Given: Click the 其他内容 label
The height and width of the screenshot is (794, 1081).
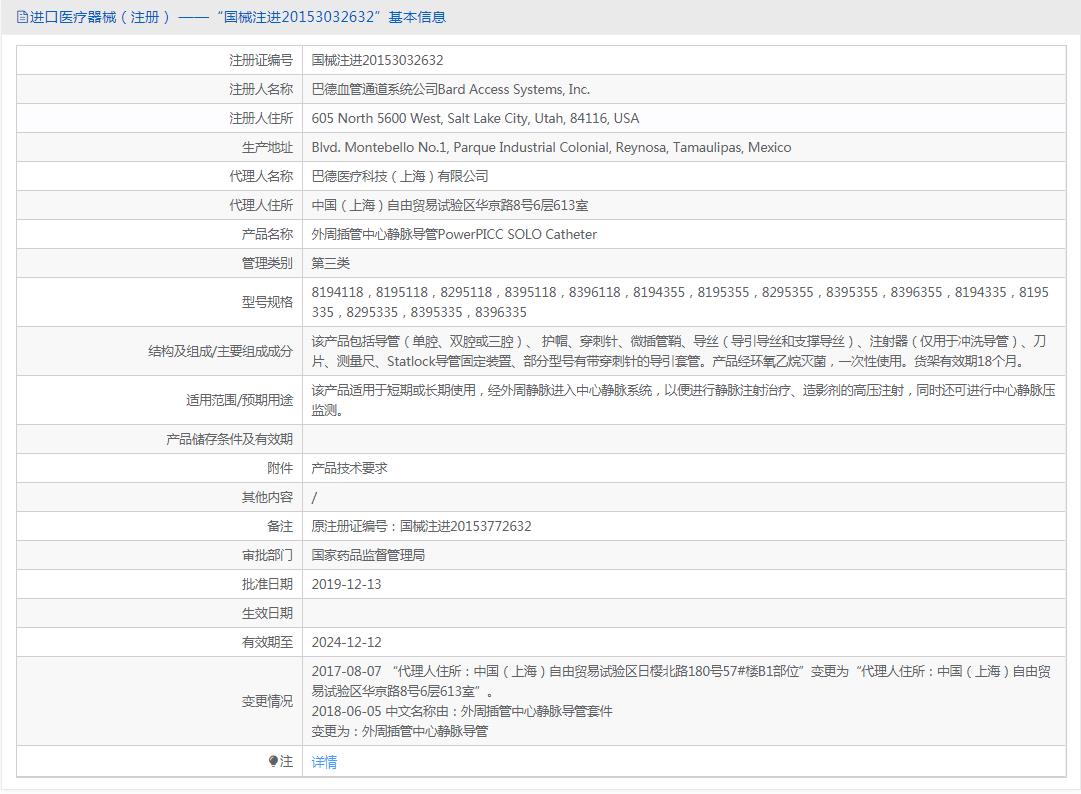Looking at the screenshot, I should 267,497.
